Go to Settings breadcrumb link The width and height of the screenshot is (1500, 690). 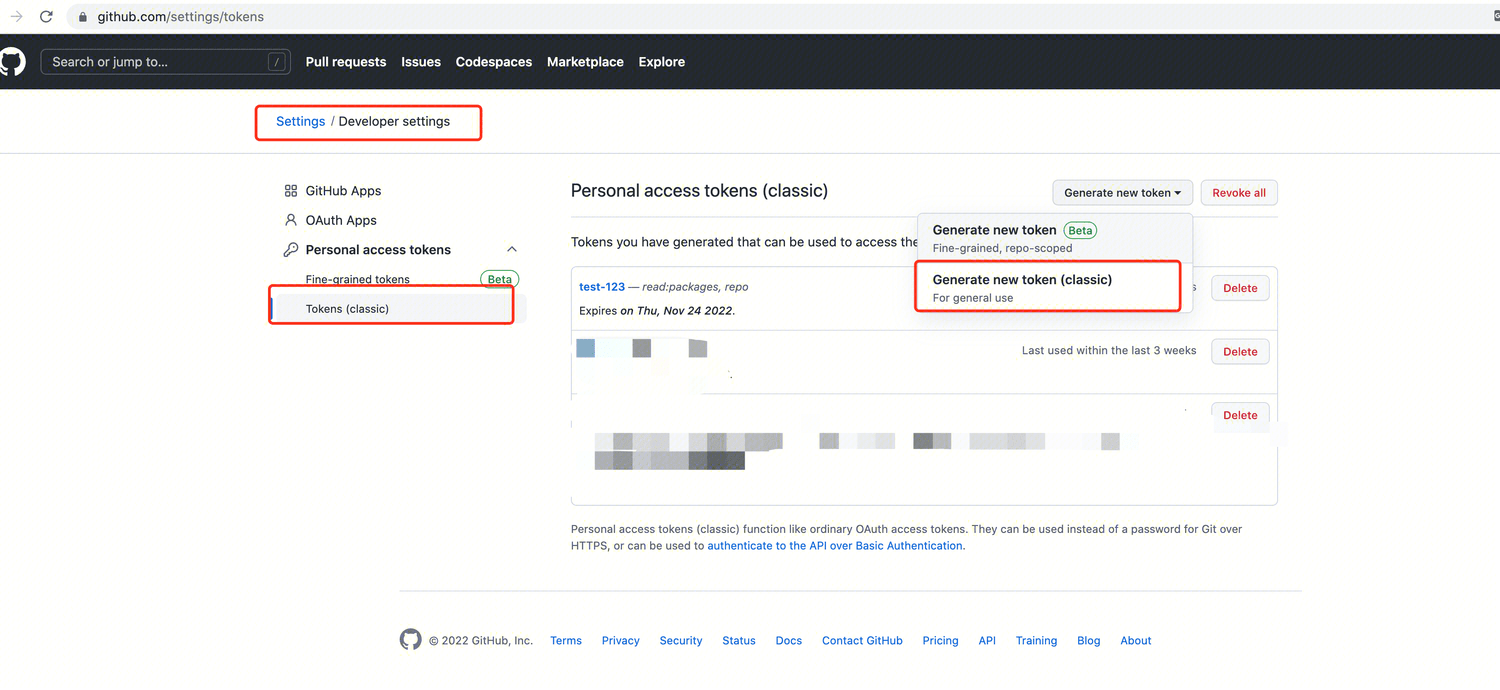click(x=300, y=121)
